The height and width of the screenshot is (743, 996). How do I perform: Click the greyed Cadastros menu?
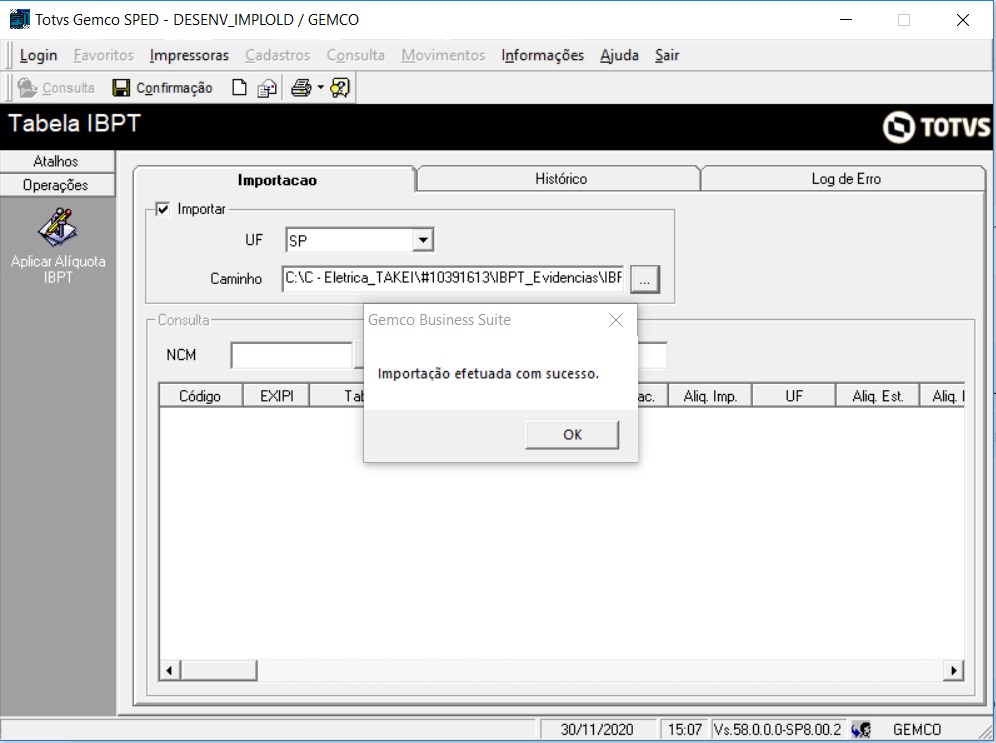pos(278,55)
